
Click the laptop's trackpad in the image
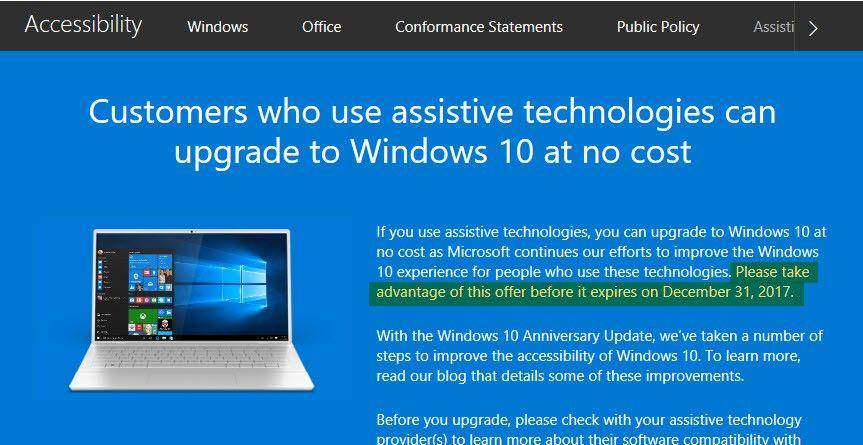190,380
